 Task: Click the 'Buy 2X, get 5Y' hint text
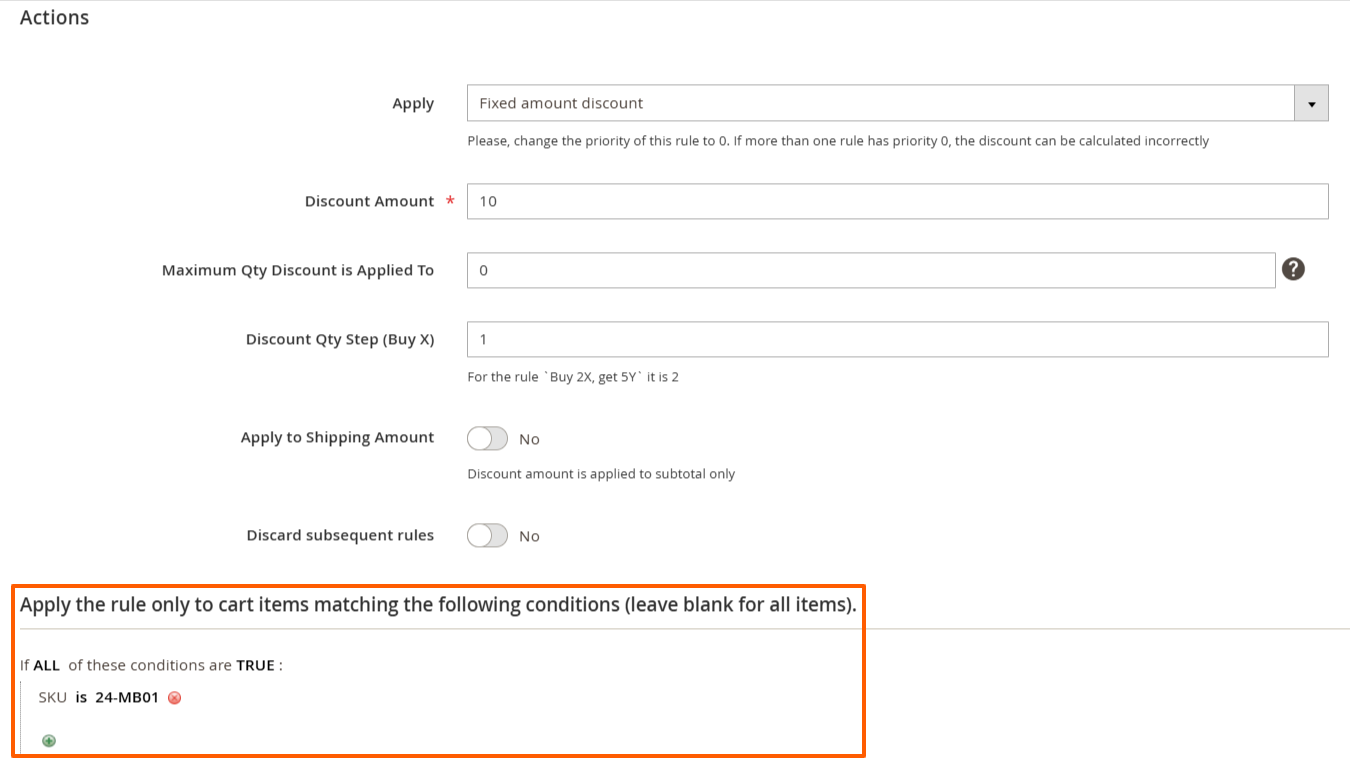(x=573, y=377)
